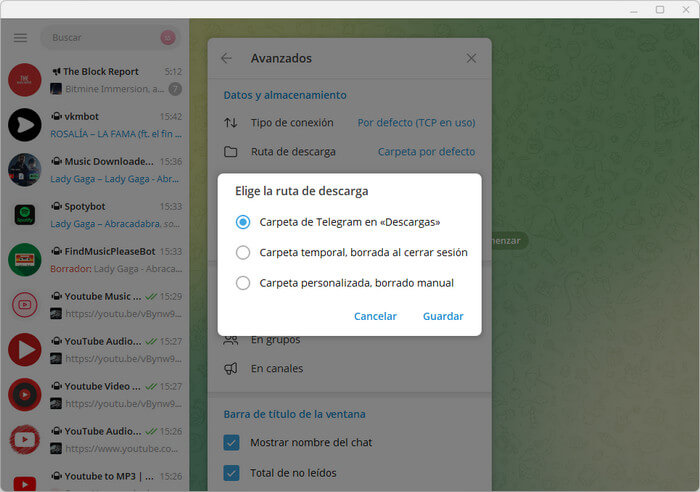Click the Datos y almacenamiento heading
The image size is (700, 492).
[285, 95]
